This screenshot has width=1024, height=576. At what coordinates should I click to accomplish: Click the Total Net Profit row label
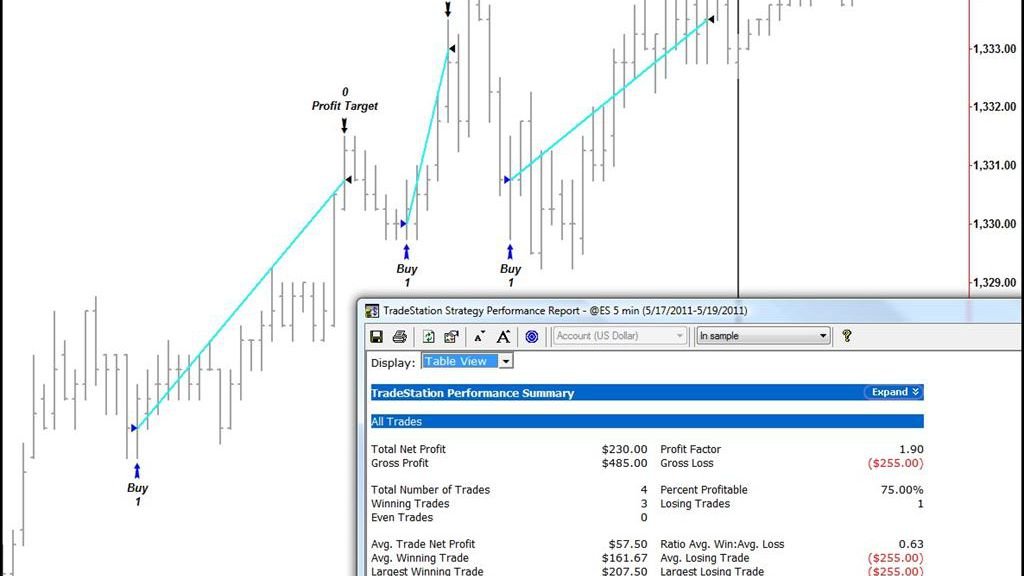pos(408,449)
